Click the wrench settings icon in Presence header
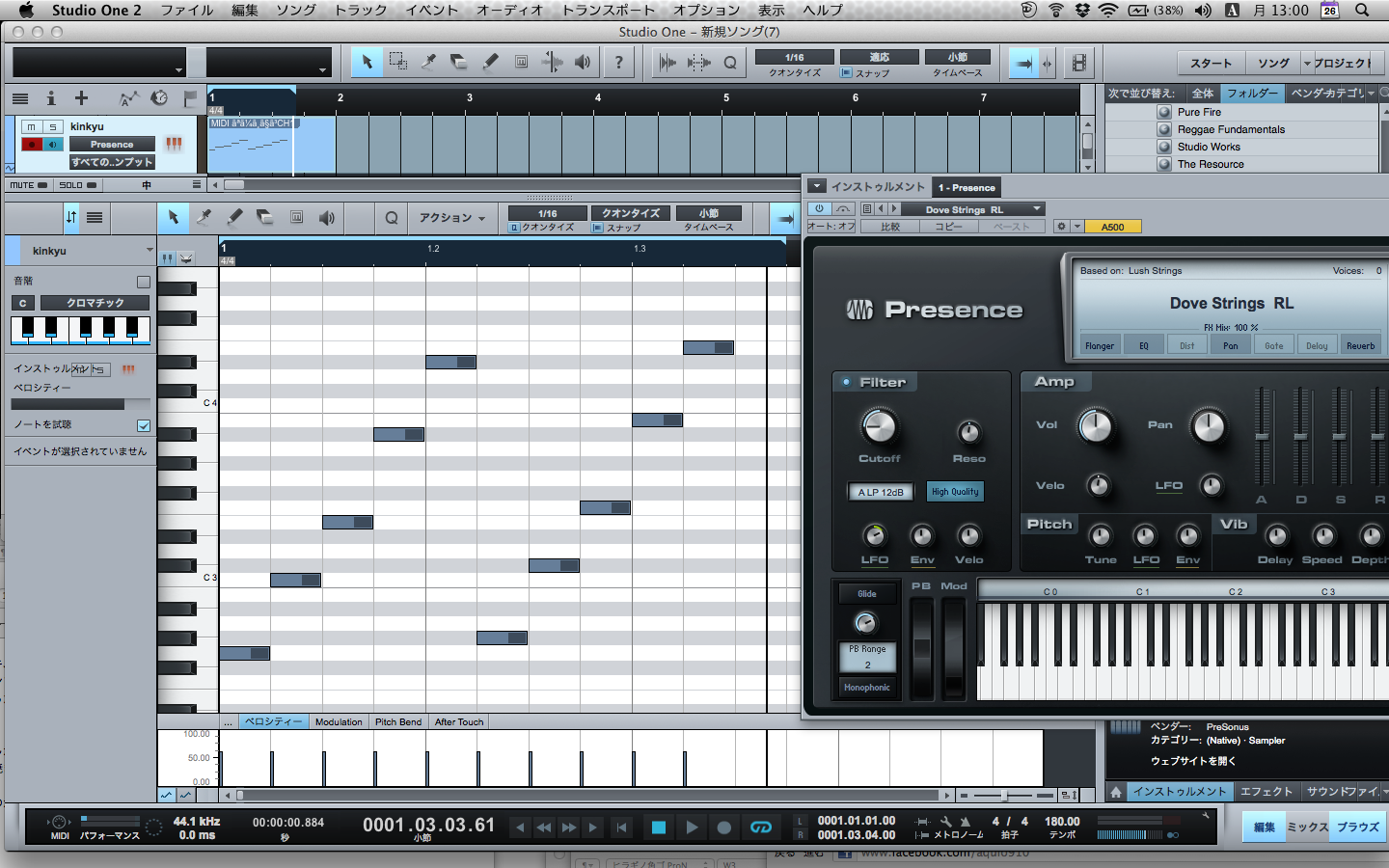 tap(1061, 227)
